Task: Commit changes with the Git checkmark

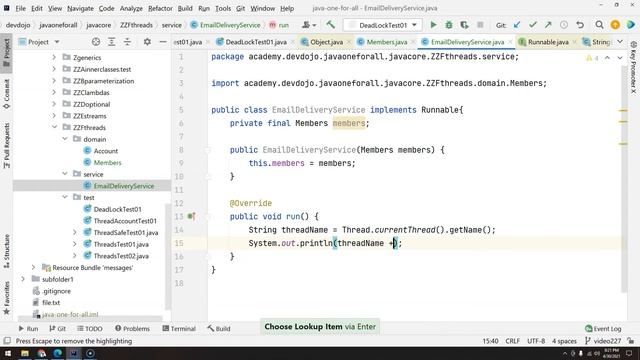Action: [533, 25]
